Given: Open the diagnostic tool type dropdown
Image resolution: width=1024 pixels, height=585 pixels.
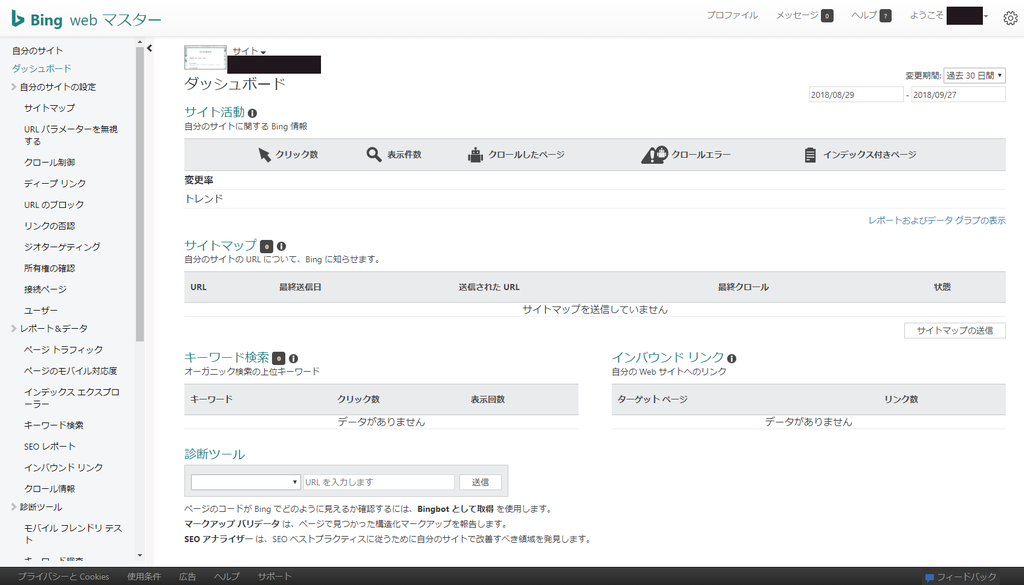Looking at the screenshot, I should point(246,482).
